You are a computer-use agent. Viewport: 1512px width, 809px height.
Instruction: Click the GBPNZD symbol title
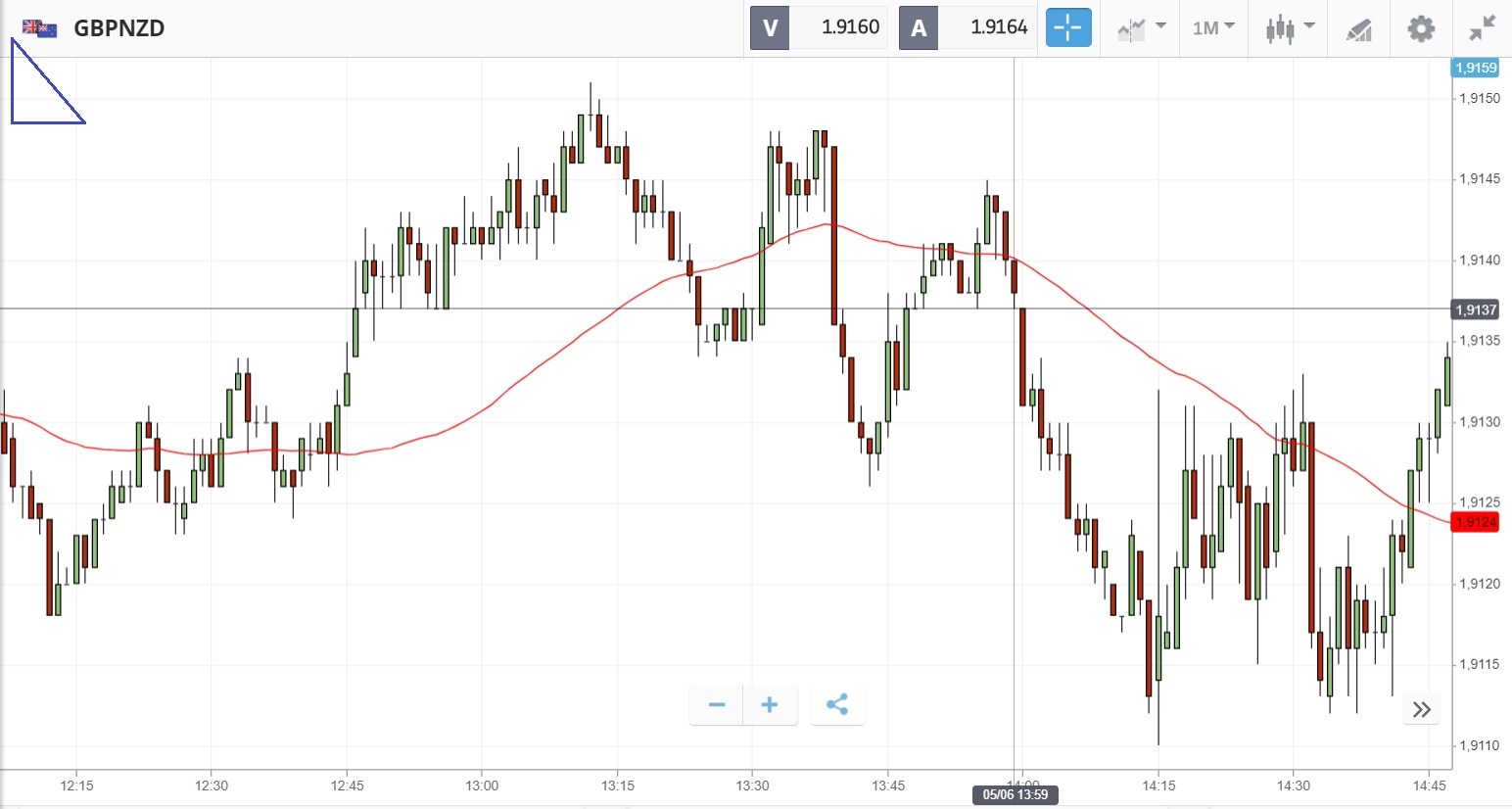[x=119, y=27]
